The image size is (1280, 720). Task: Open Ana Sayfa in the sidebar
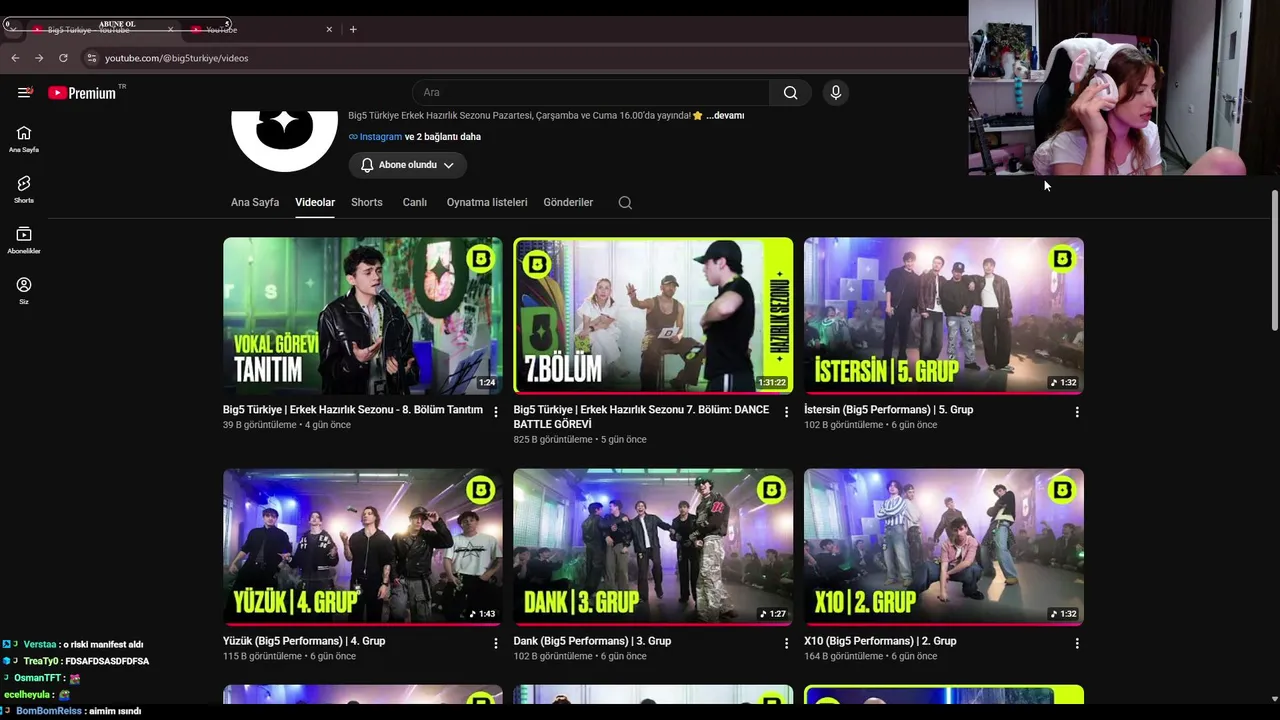[24, 139]
